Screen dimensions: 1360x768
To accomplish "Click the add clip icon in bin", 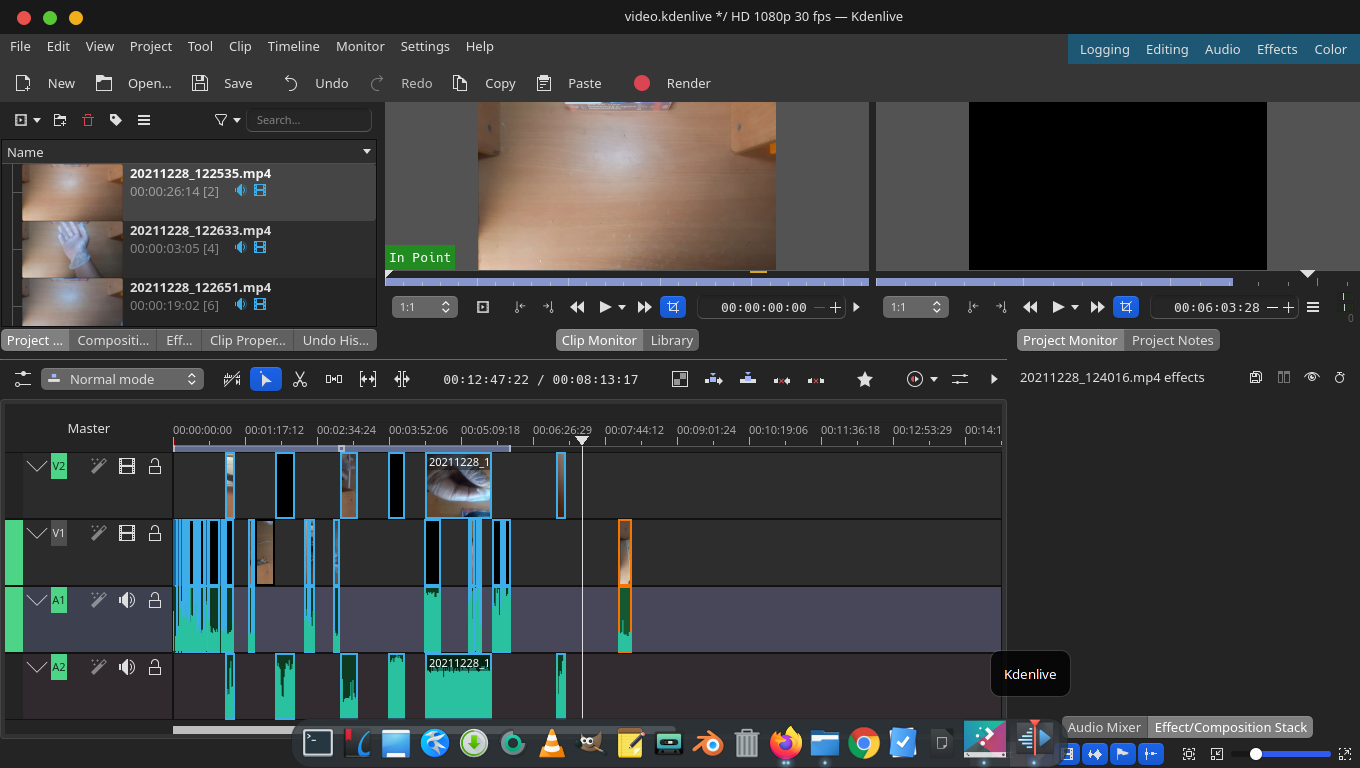I will click(x=21, y=120).
